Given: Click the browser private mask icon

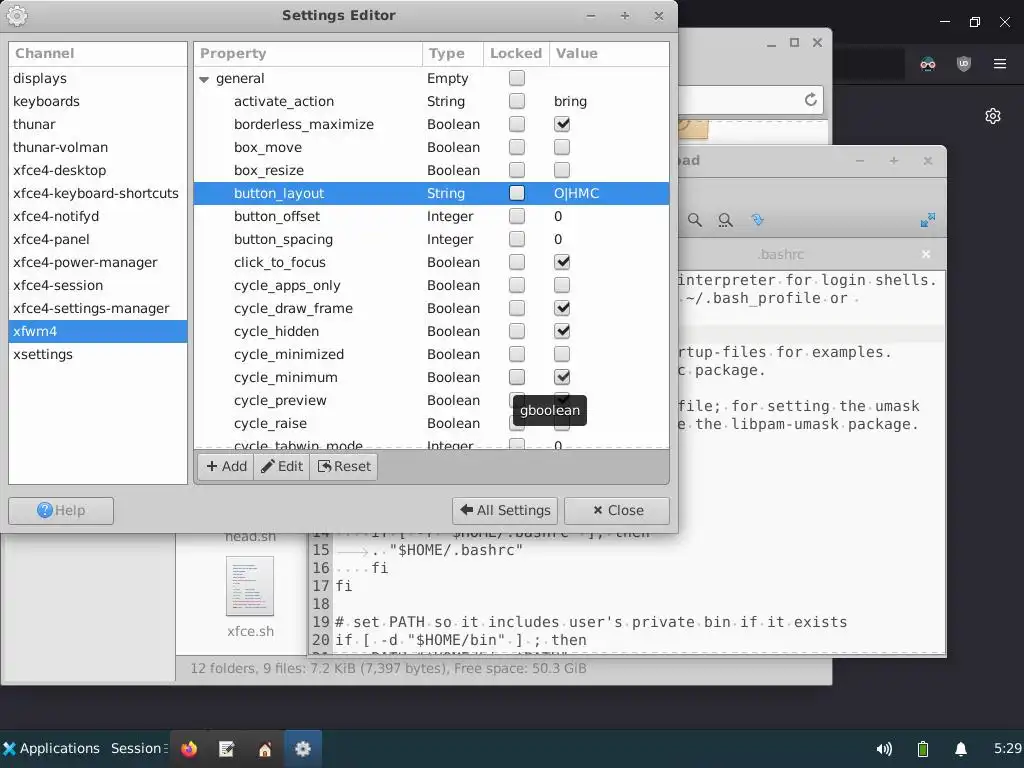Looking at the screenshot, I should [928, 63].
